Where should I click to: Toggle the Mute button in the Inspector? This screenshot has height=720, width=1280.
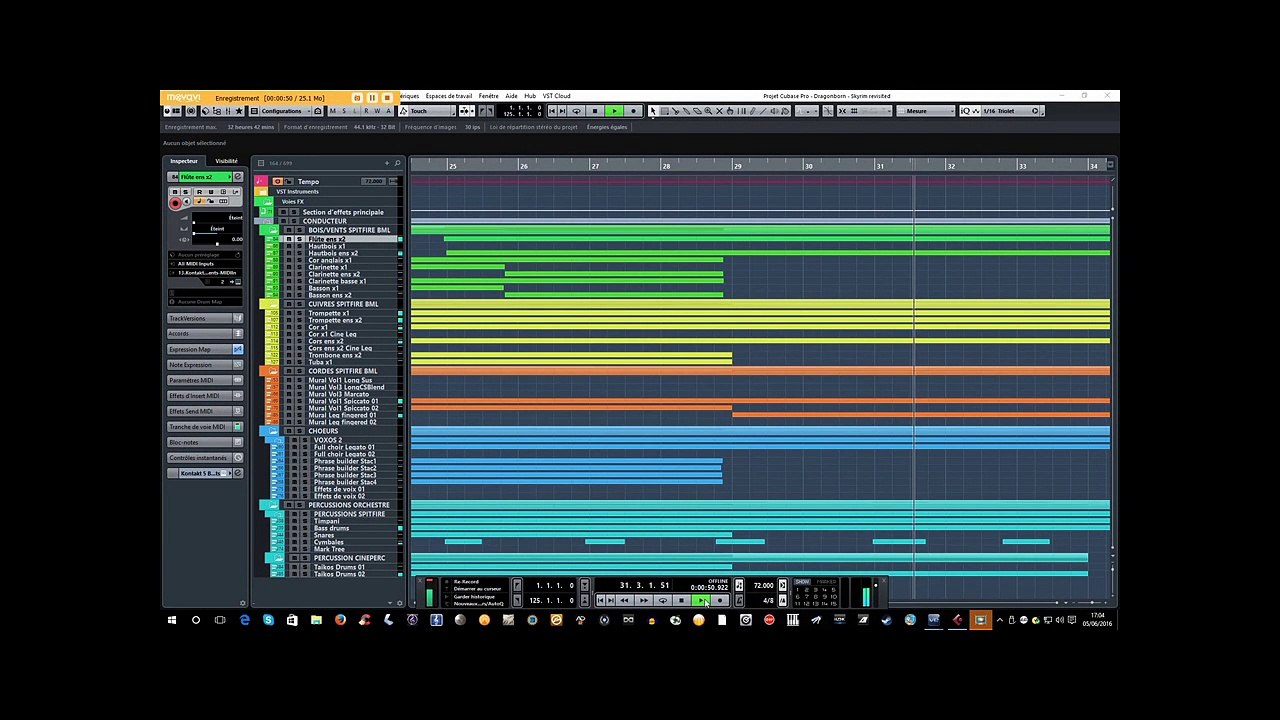[x=175, y=191]
